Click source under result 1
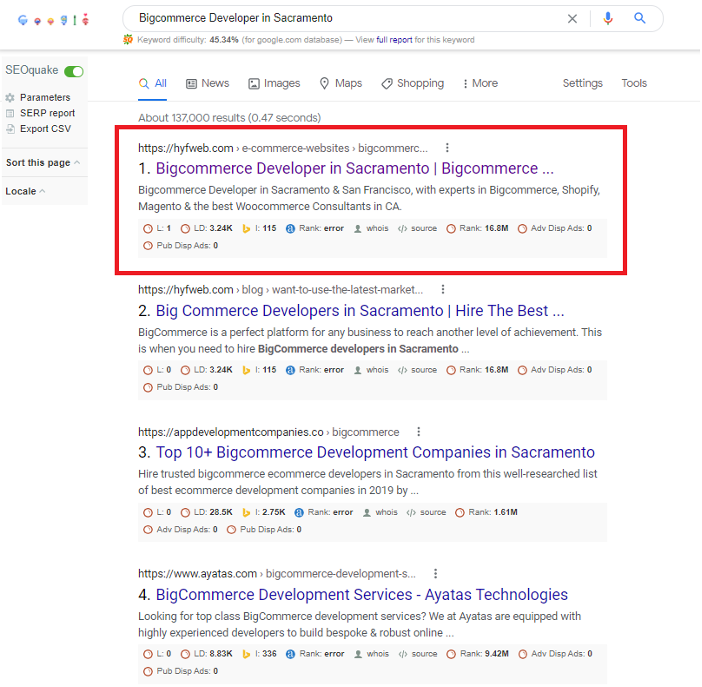The height and width of the screenshot is (687, 702). coord(418,229)
